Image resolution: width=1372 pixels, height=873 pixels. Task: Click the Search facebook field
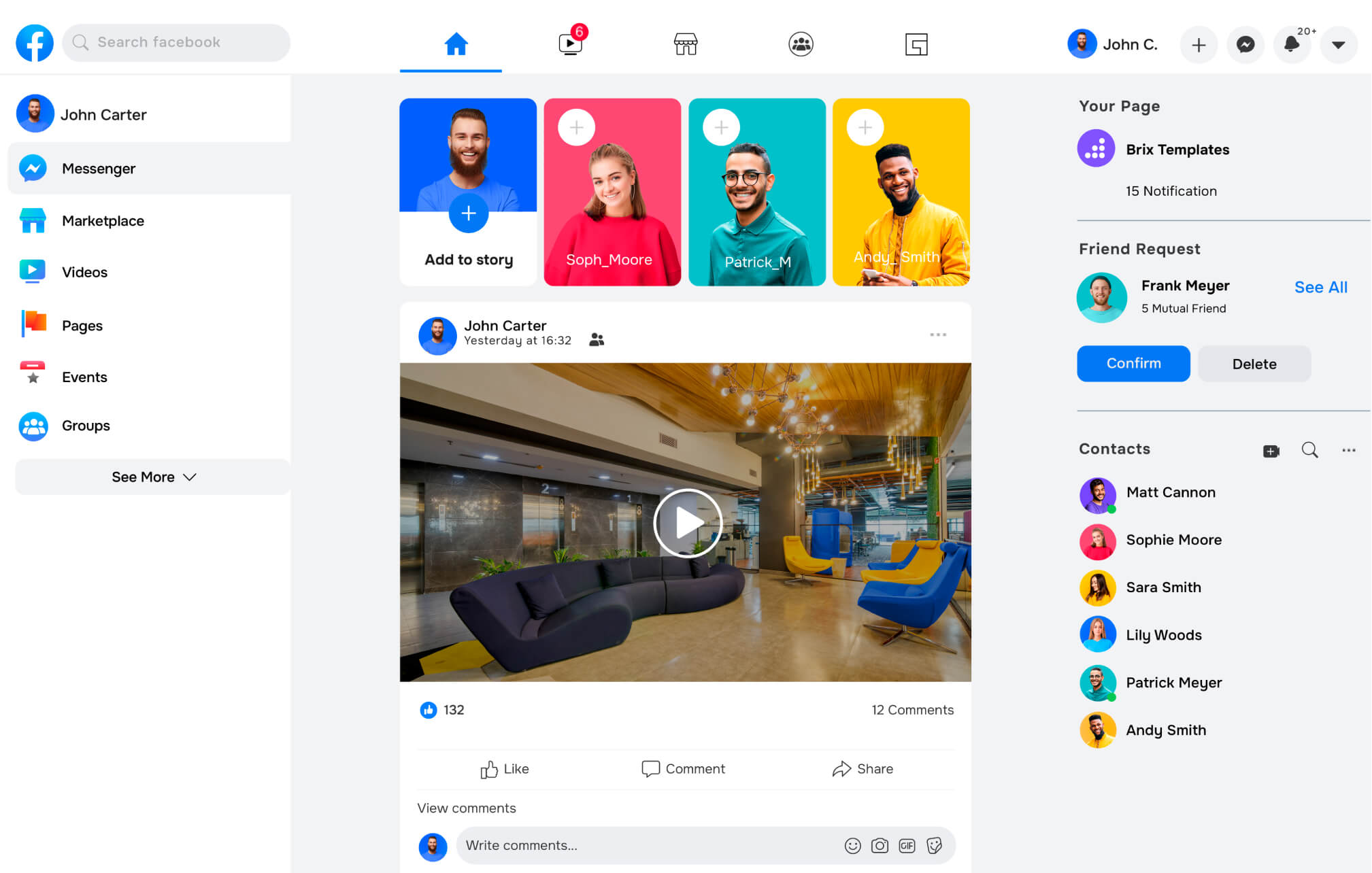point(177,42)
